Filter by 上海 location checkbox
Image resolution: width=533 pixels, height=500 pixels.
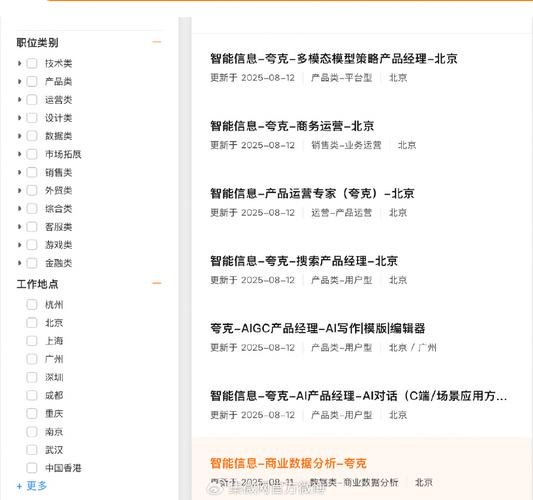(32, 341)
